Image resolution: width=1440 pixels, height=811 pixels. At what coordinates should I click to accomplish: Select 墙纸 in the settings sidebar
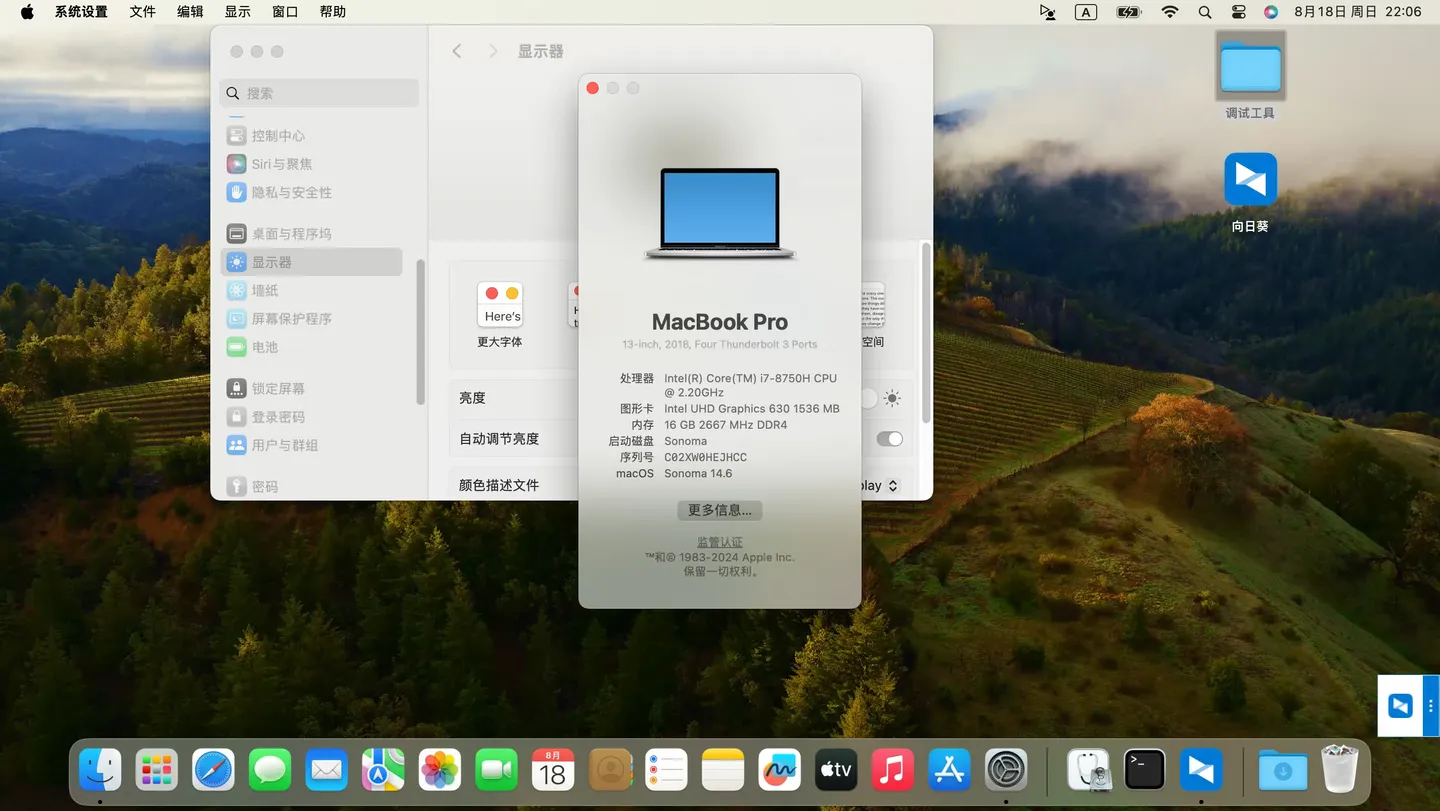tap(265, 290)
